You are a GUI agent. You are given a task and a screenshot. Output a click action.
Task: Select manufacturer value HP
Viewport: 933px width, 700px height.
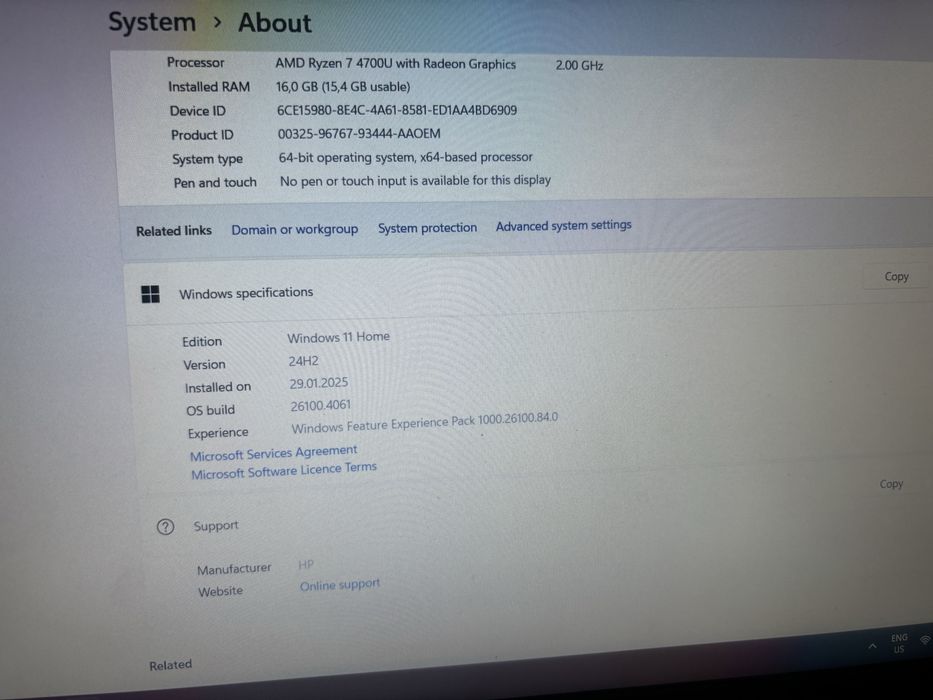[x=306, y=564]
